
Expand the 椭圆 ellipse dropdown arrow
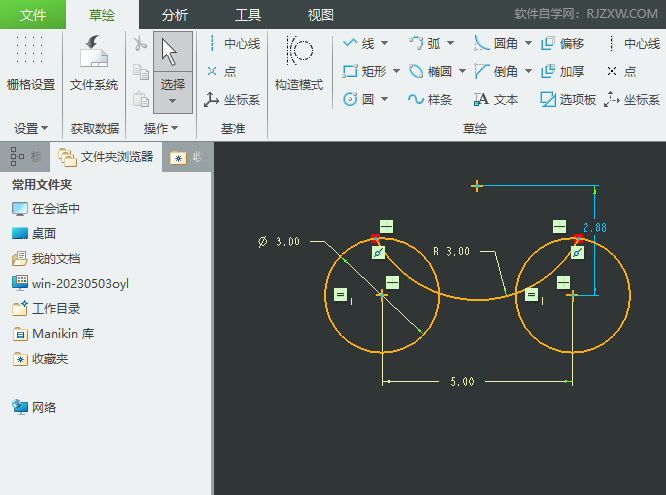463,71
